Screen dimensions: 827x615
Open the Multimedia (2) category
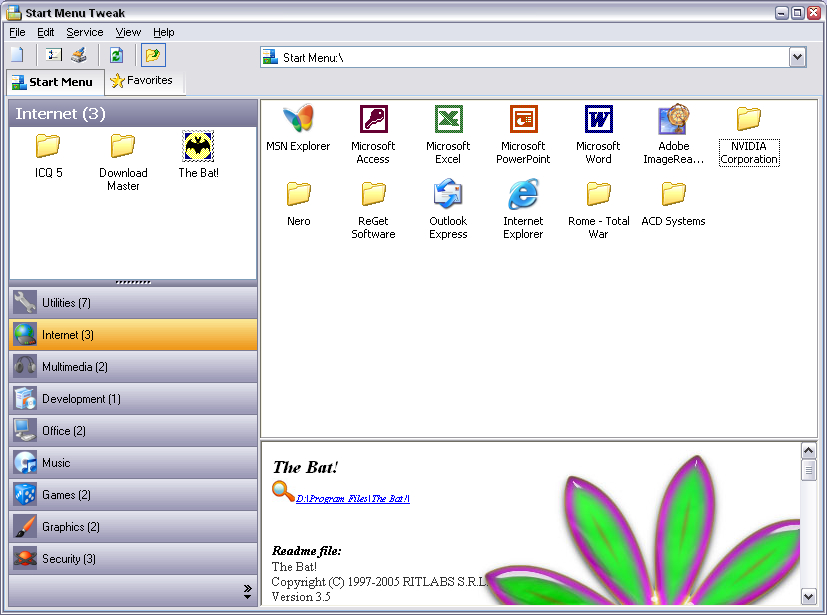coord(133,367)
